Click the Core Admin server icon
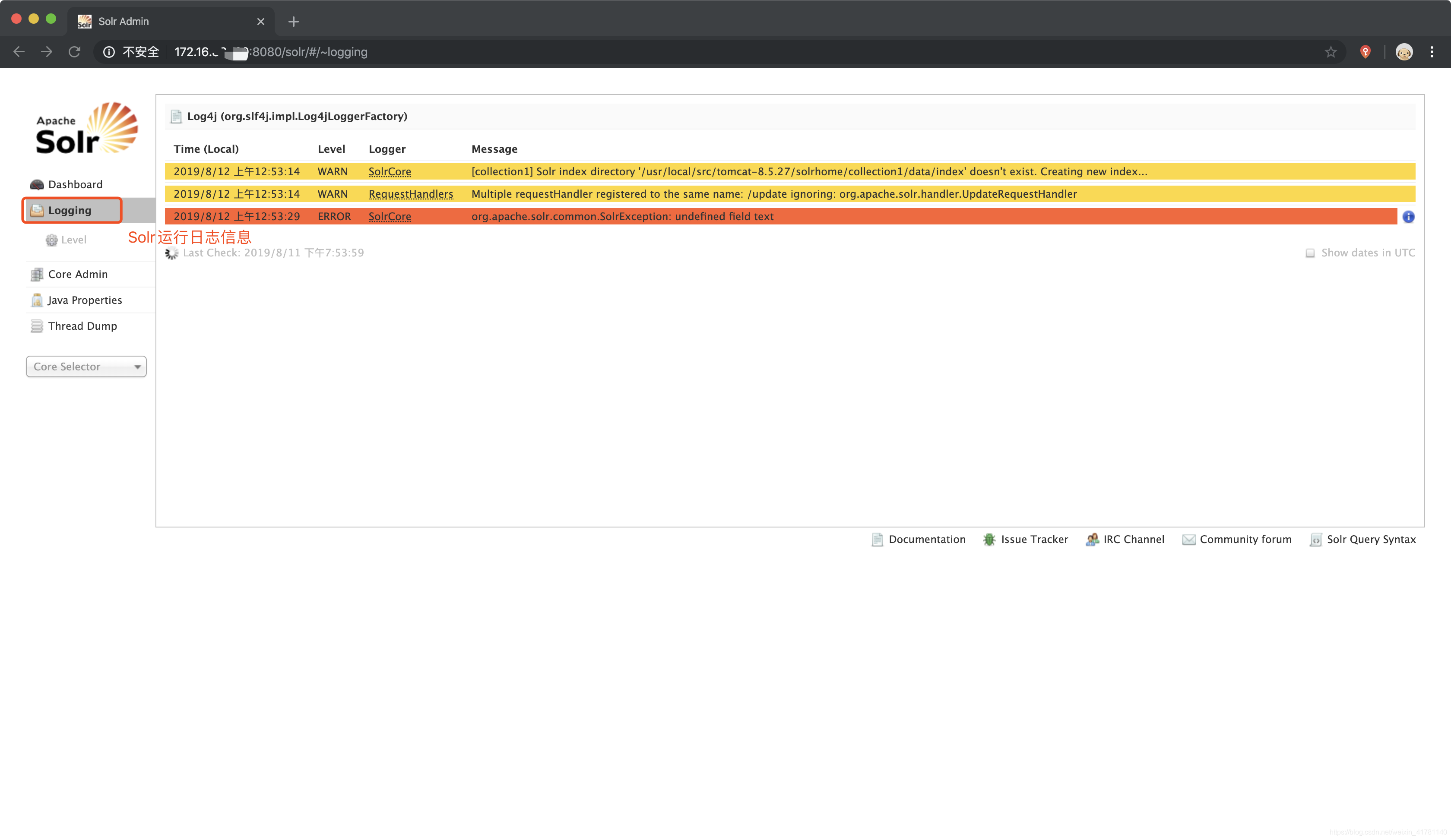 [x=37, y=275]
